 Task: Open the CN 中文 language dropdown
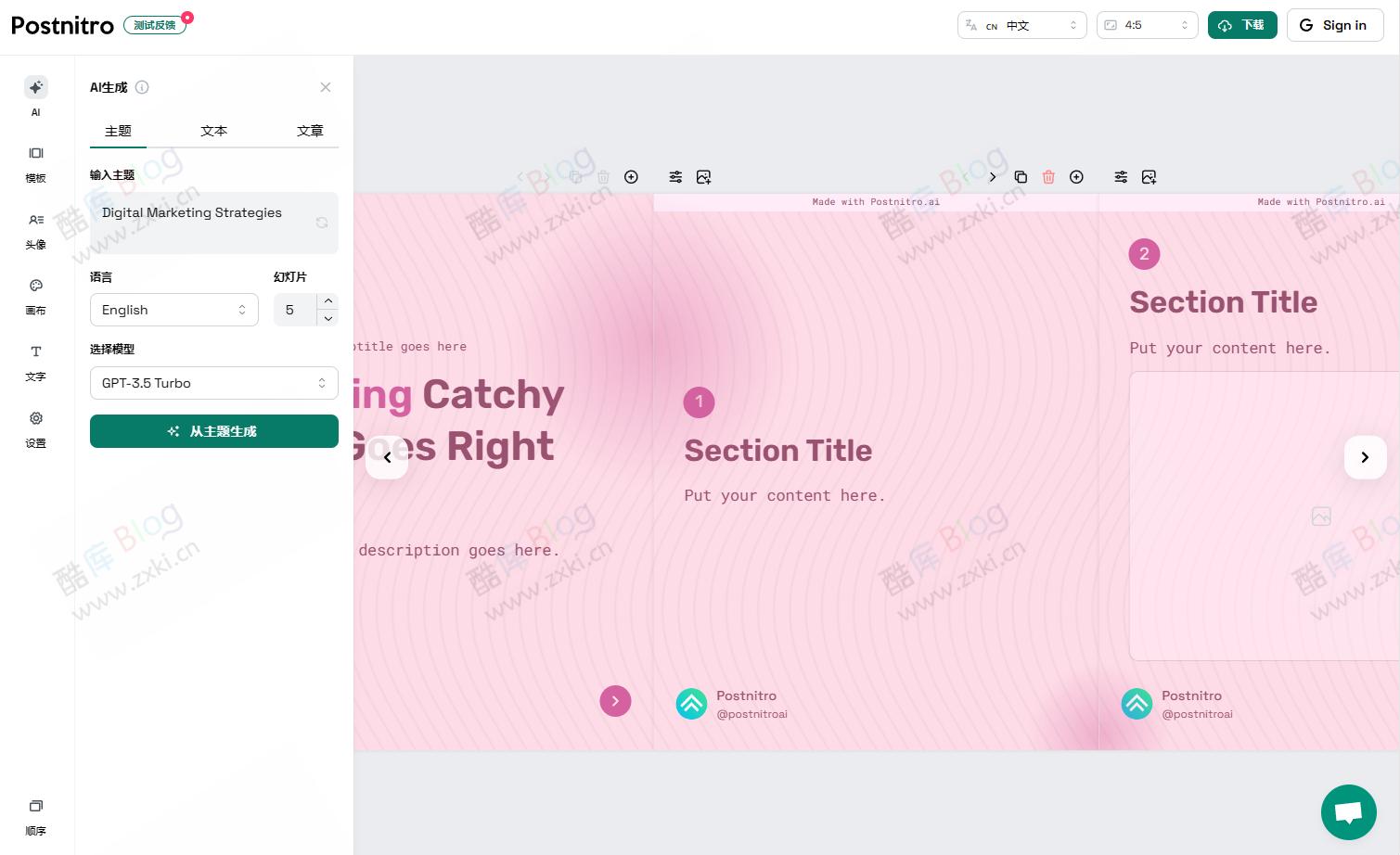click(x=1022, y=25)
